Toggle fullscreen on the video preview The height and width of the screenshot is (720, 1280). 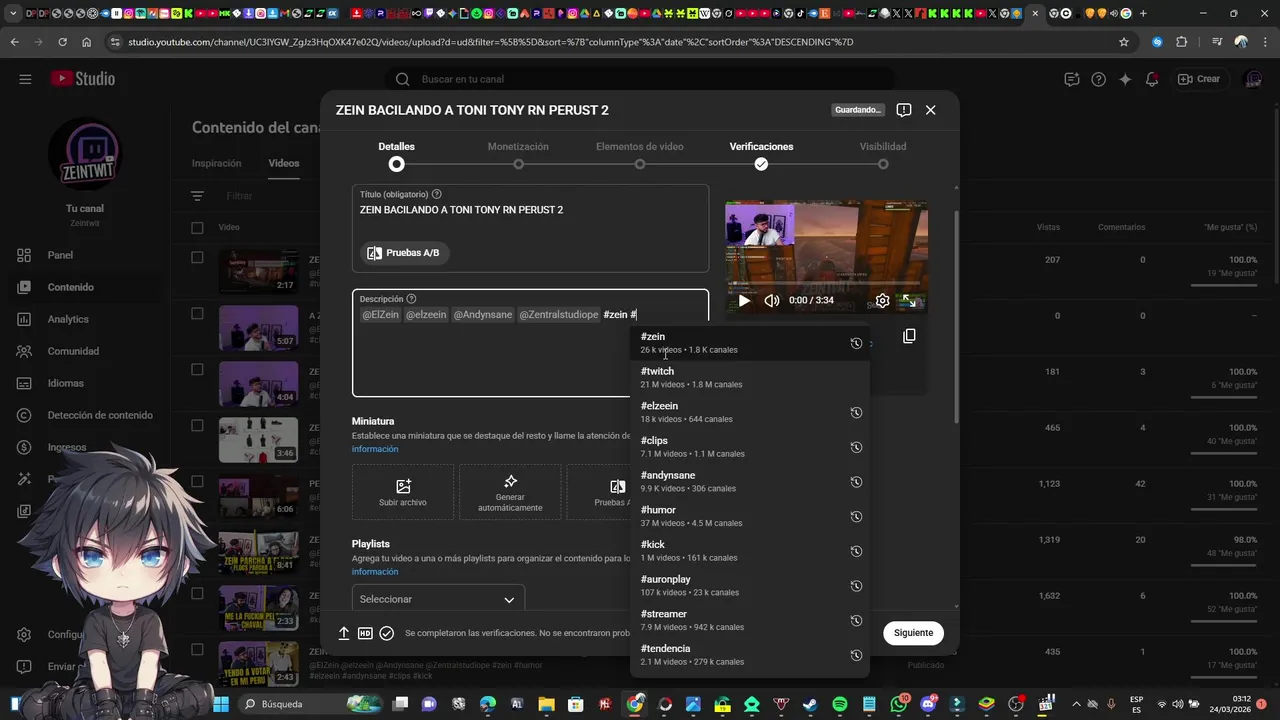pyautogui.click(x=909, y=300)
